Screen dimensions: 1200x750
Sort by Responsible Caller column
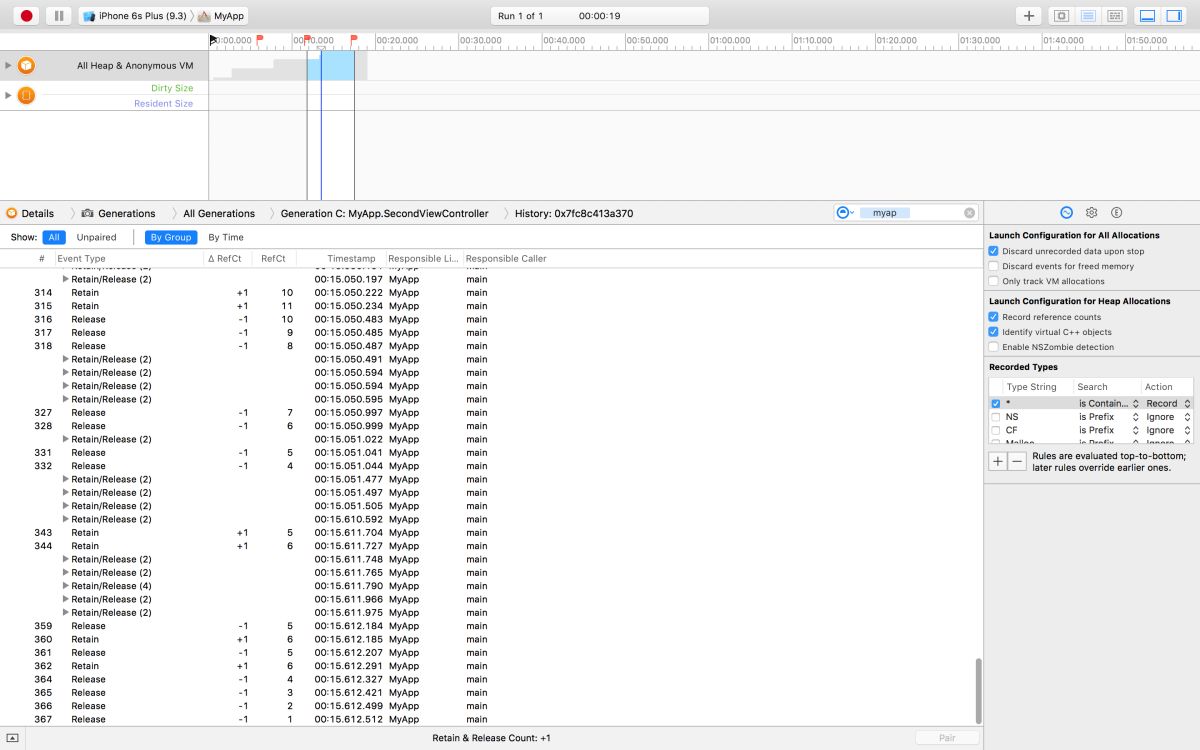pyautogui.click(x=506, y=258)
